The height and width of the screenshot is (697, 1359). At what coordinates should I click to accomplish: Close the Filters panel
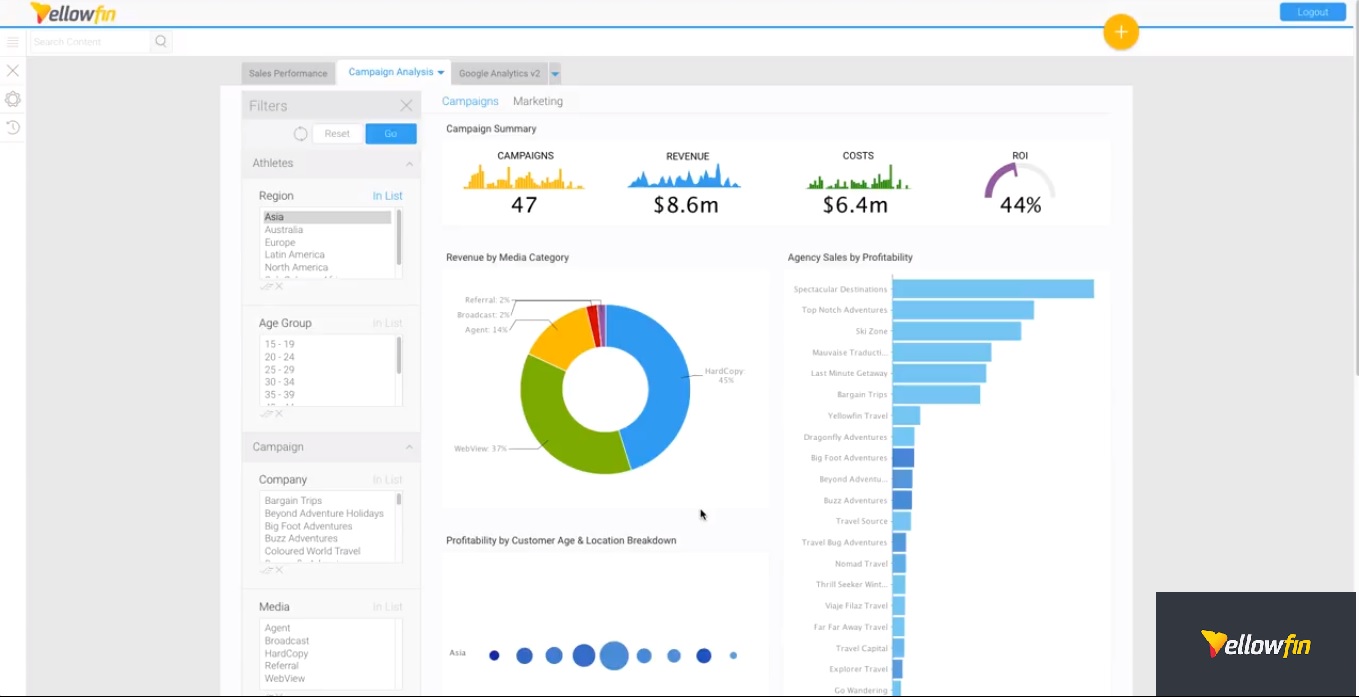click(406, 105)
